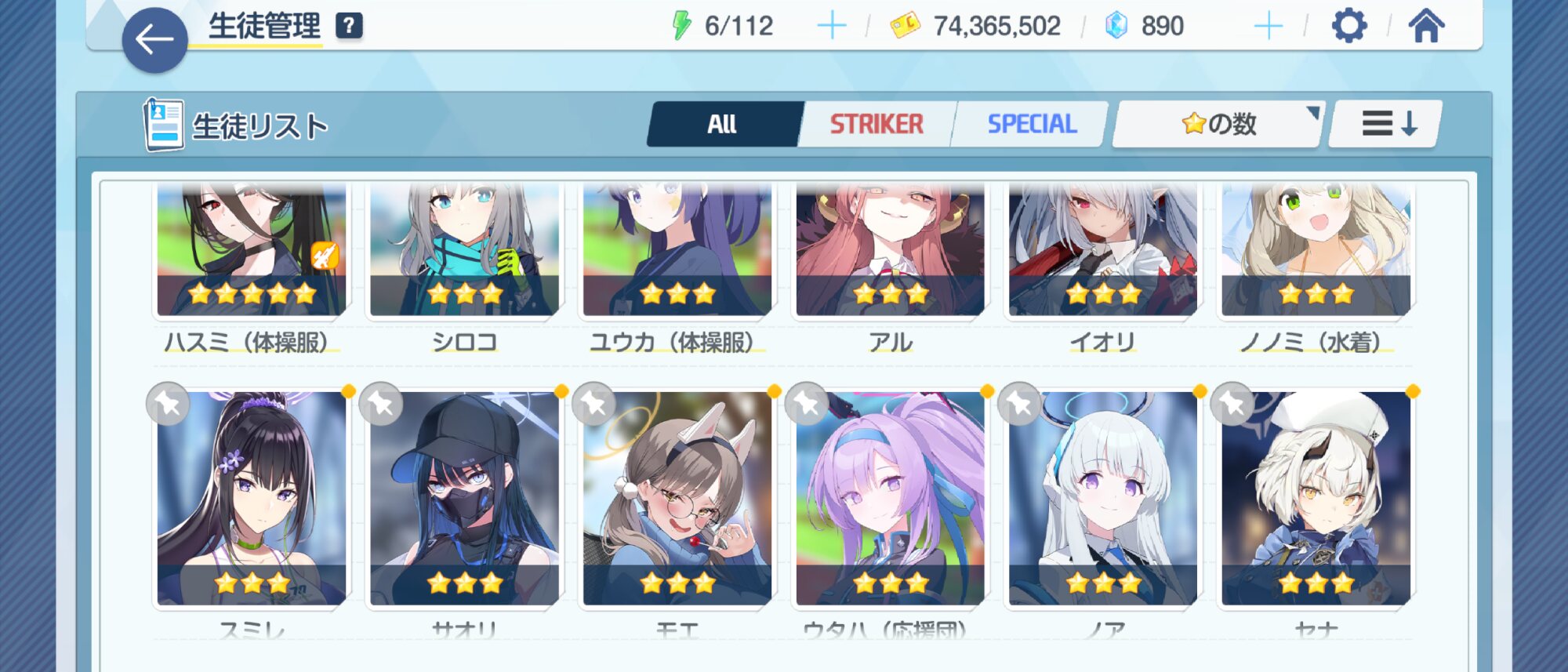Image resolution: width=1568 pixels, height=672 pixels.
Task: Switch to the SPECIAL tab
Action: [x=1032, y=124]
